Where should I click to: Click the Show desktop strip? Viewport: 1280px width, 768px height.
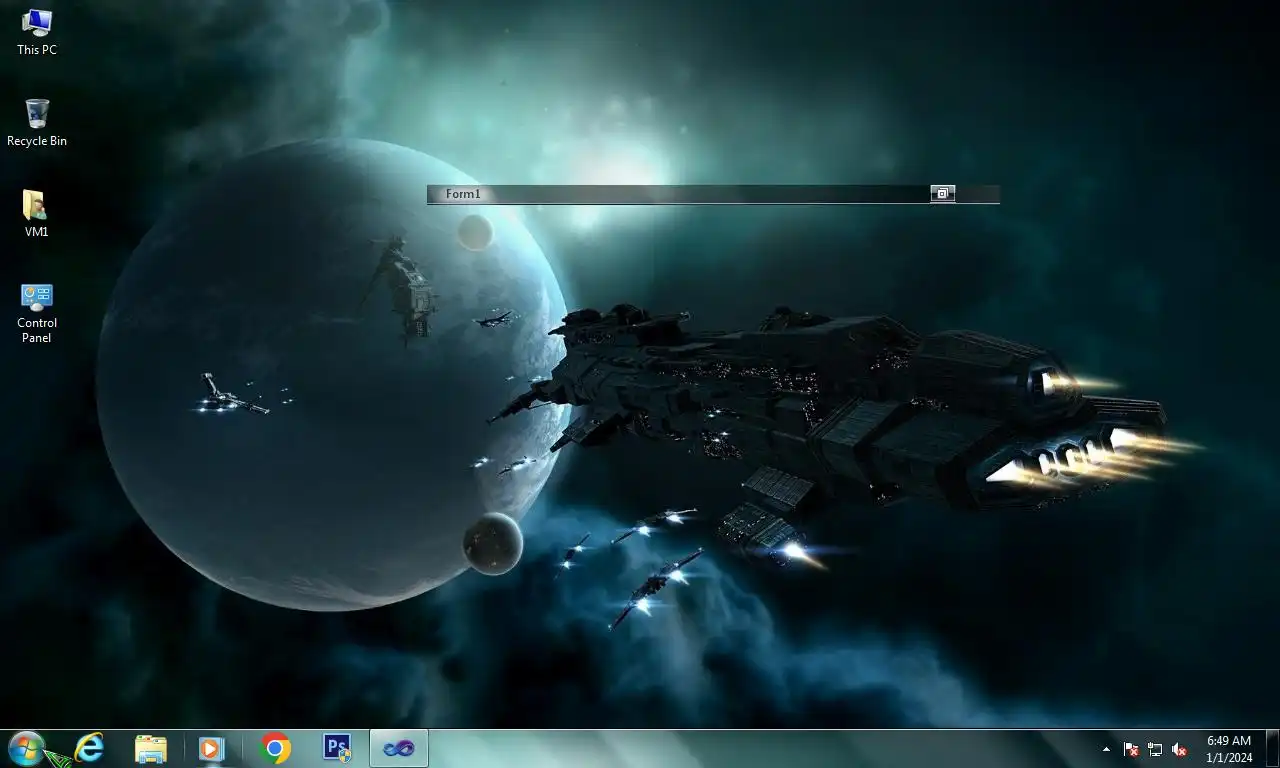point(1272,749)
